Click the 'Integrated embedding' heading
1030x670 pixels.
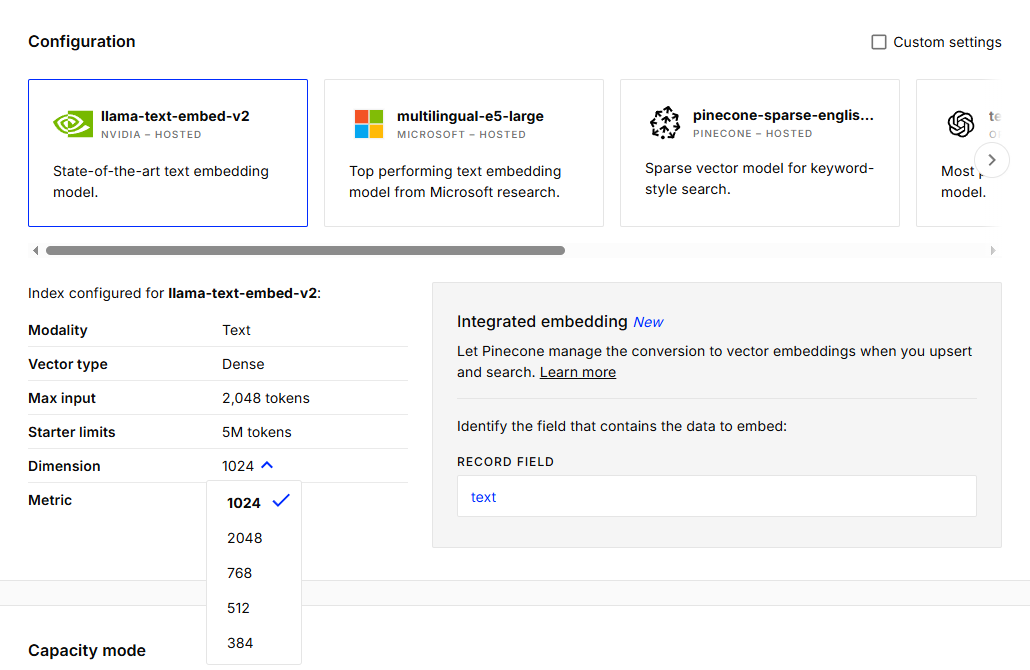[x=542, y=321]
